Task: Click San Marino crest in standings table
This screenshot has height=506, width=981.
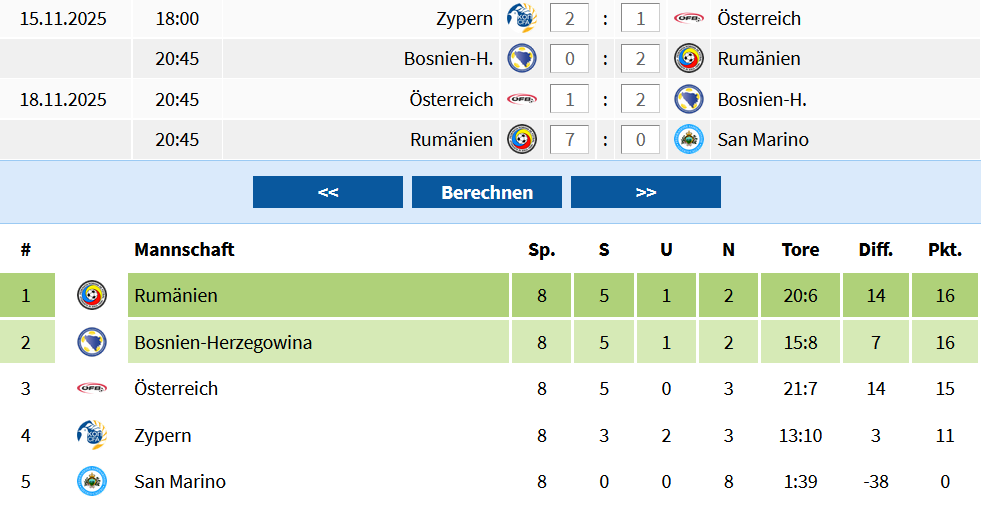Action: click(92, 481)
